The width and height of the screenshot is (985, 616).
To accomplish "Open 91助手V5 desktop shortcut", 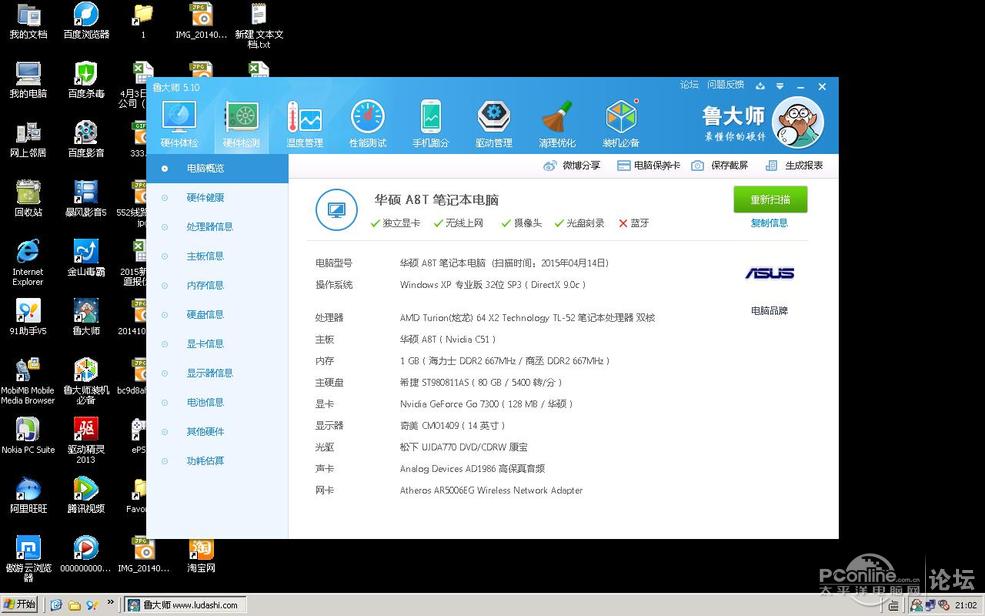I will pyautogui.click(x=28, y=317).
